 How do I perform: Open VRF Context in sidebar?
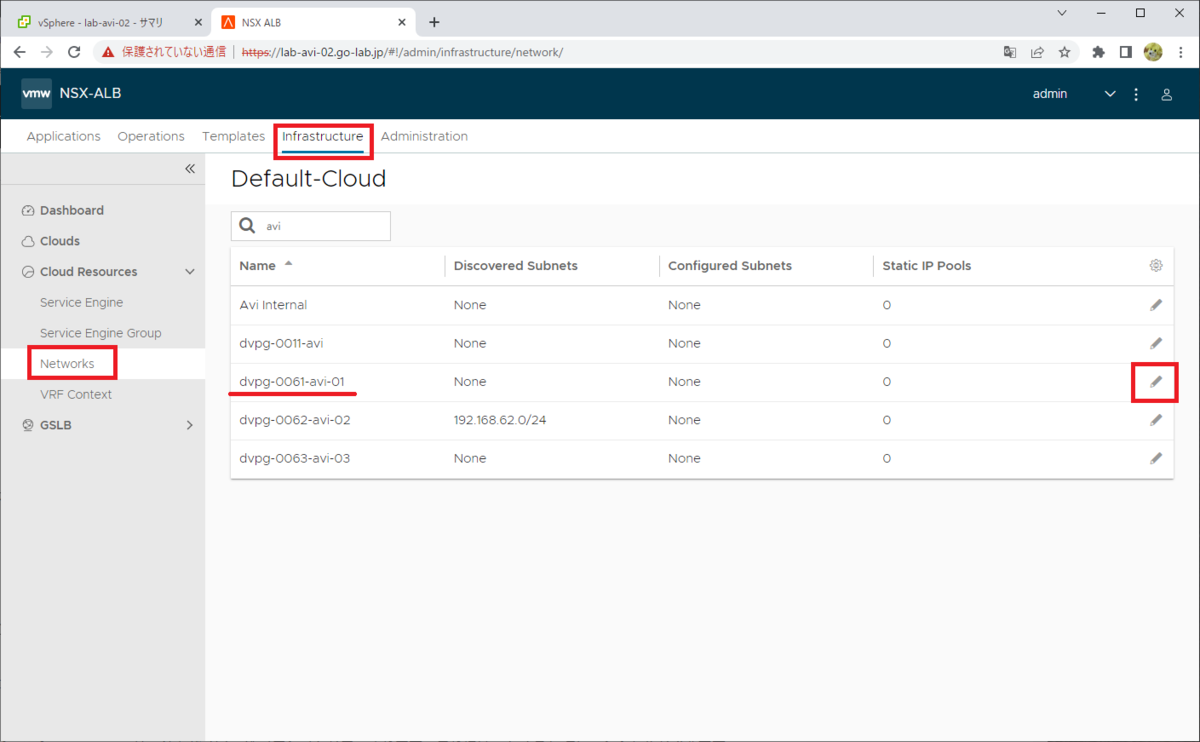pos(76,394)
